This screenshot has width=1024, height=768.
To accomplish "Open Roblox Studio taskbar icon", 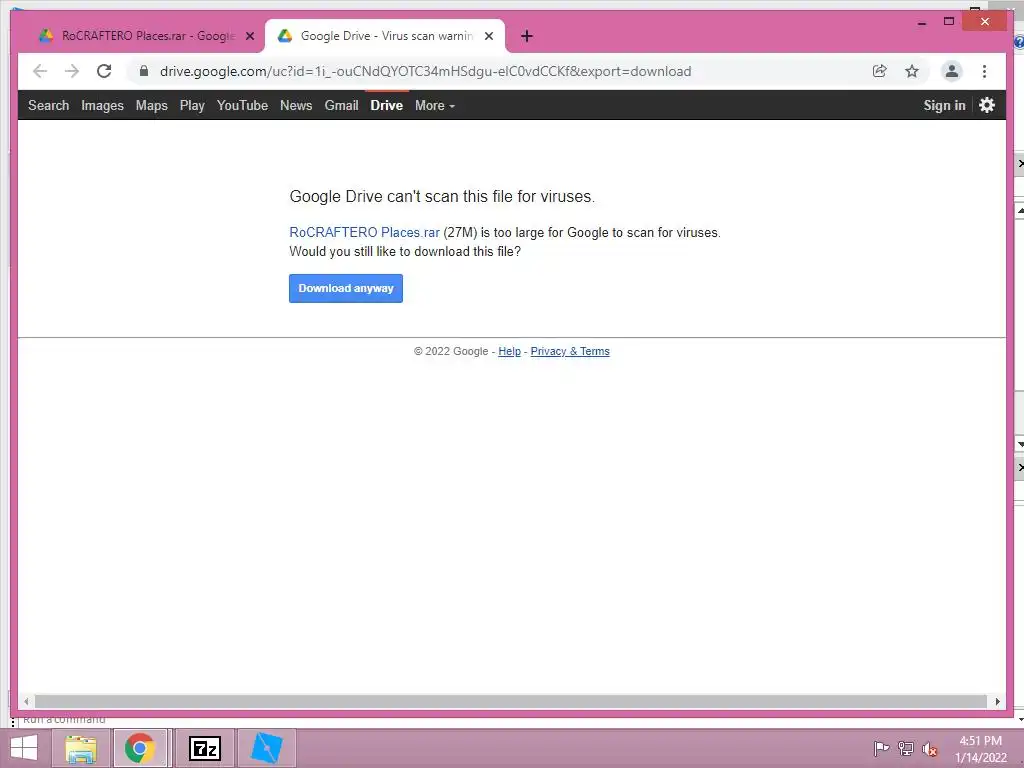I will click(266, 748).
